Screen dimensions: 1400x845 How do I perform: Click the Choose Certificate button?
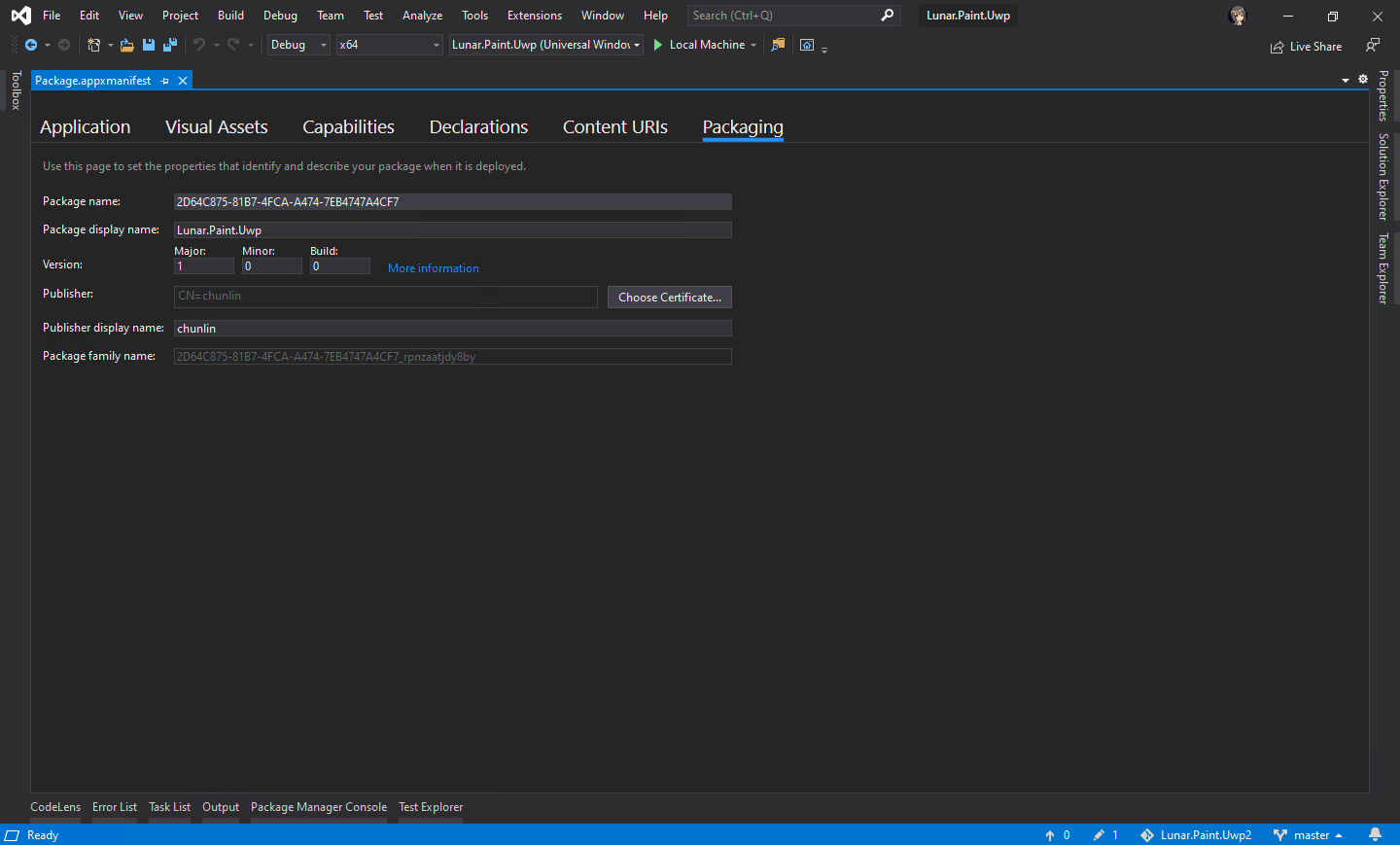(x=669, y=297)
